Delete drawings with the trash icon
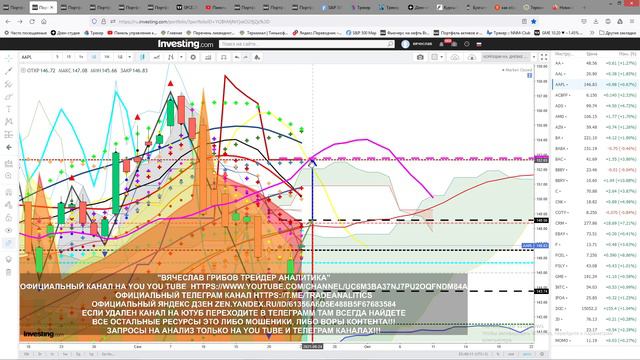Viewport: 640px width, 360px height. (9, 272)
